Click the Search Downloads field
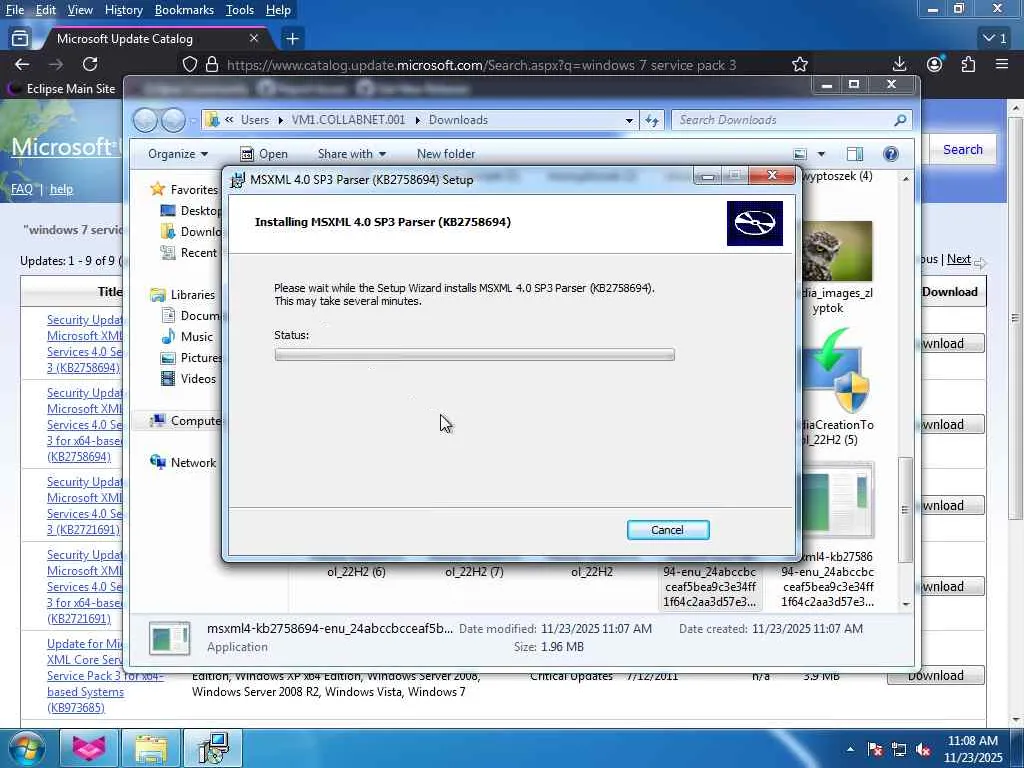This screenshot has width=1024, height=768. (791, 120)
